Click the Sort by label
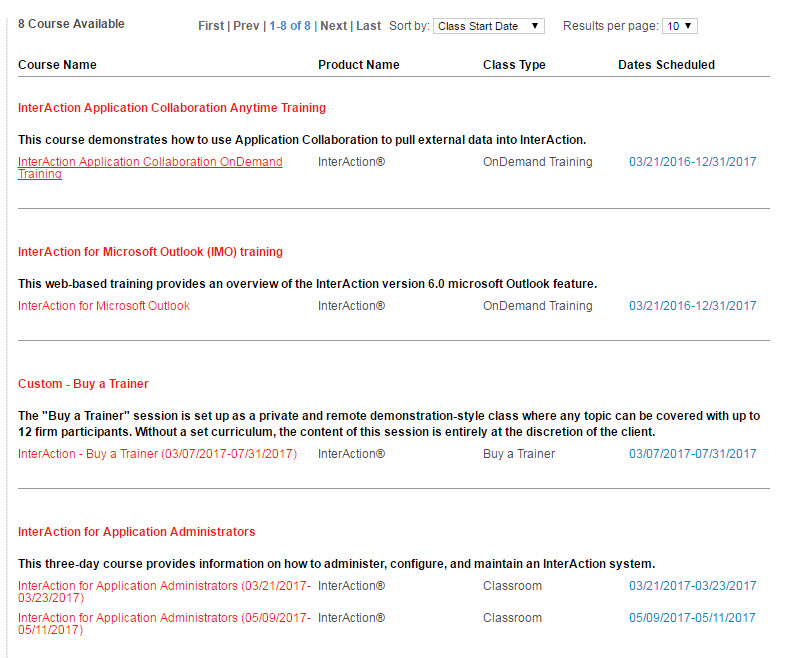 [x=409, y=26]
